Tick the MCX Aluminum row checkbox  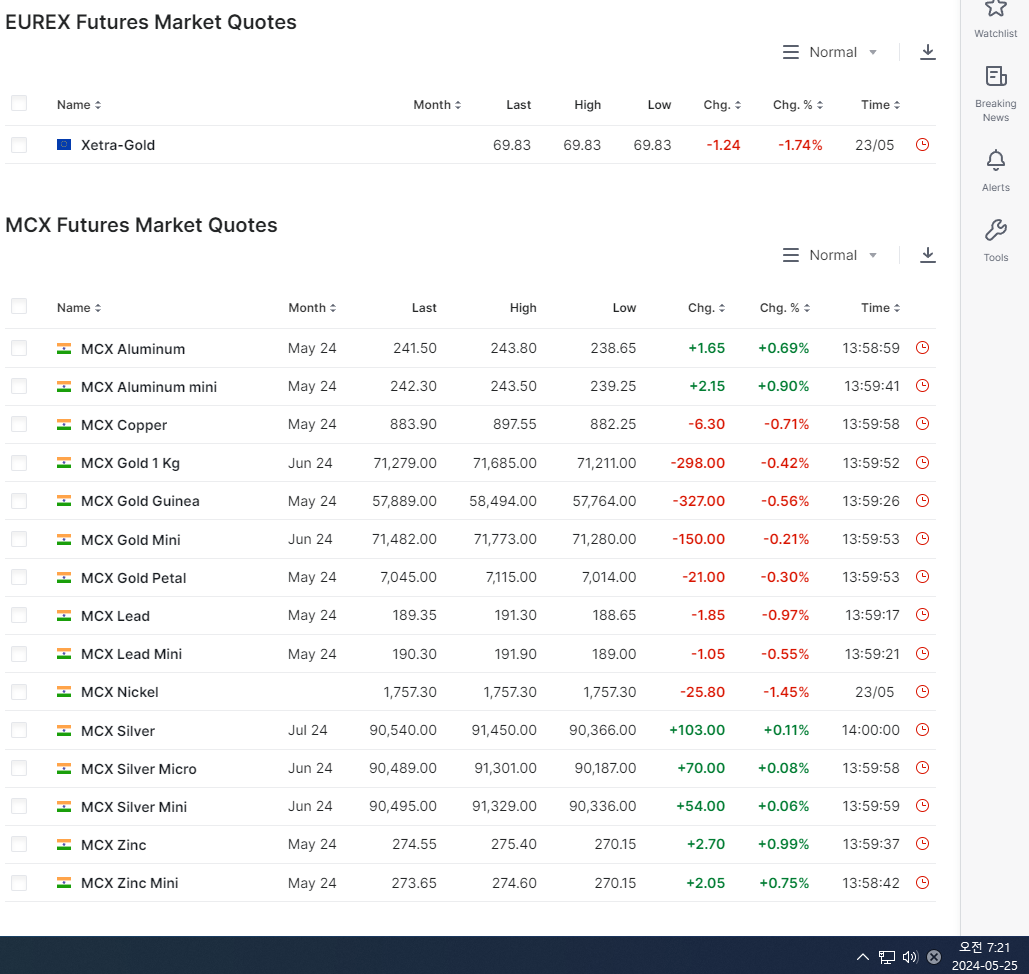coord(19,348)
